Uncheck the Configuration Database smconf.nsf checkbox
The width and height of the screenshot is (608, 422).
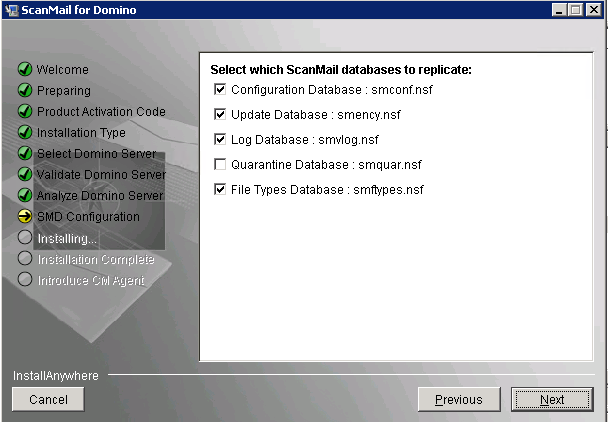[220, 90]
